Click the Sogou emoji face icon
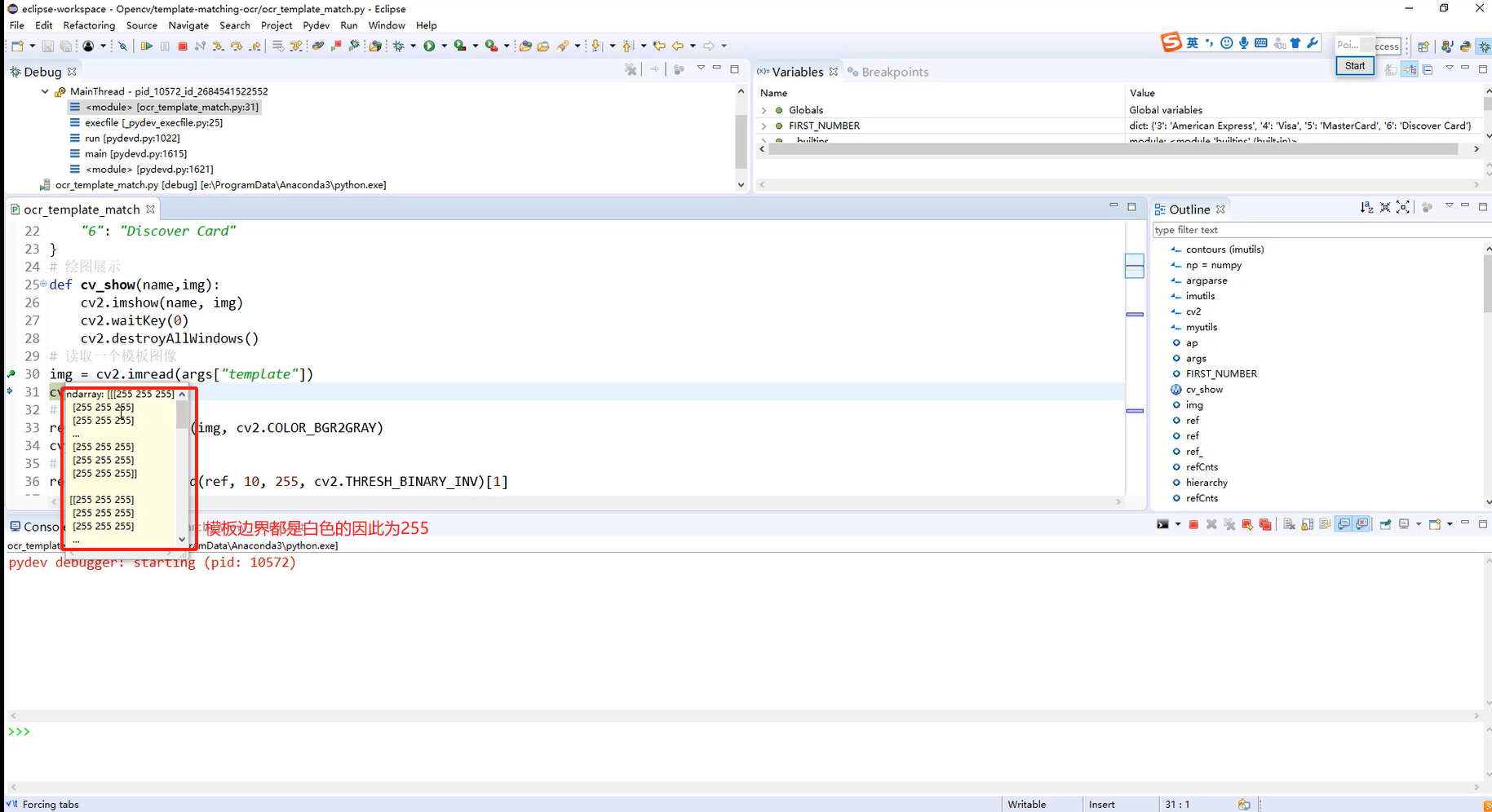 click(1226, 43)
